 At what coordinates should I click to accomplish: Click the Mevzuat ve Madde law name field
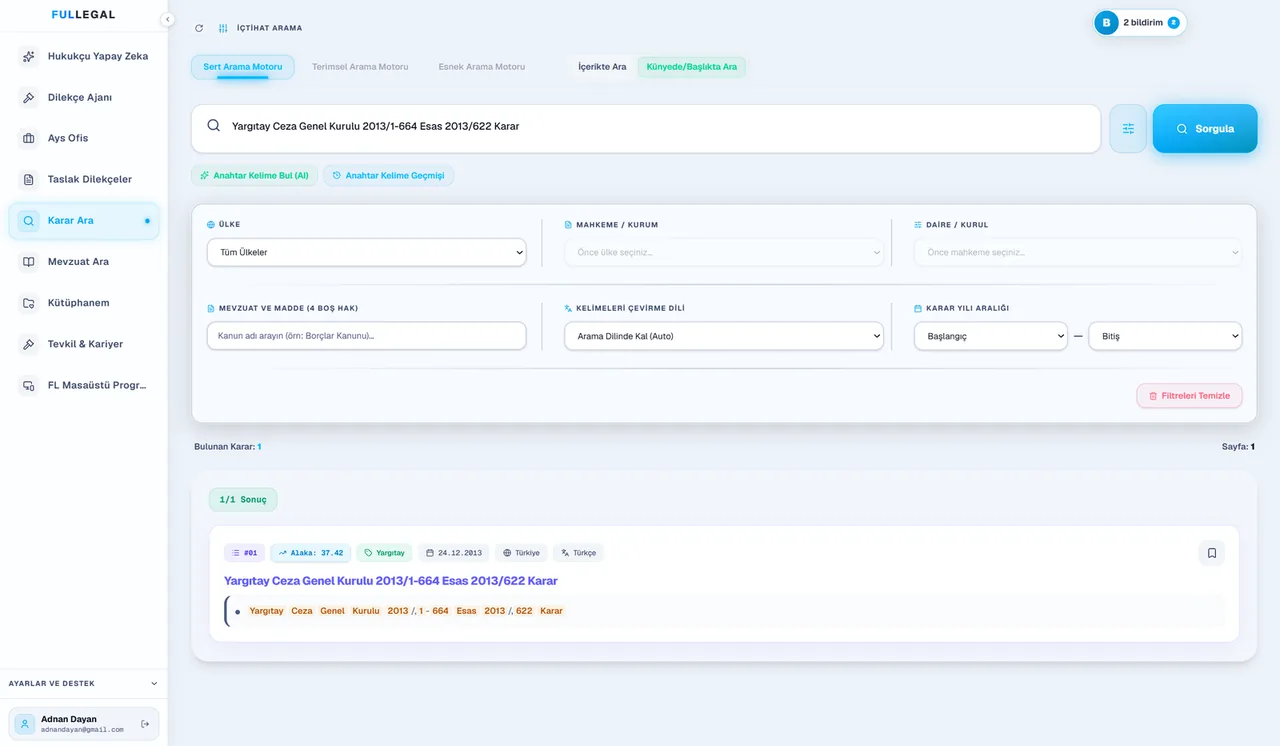pos(366,336)
